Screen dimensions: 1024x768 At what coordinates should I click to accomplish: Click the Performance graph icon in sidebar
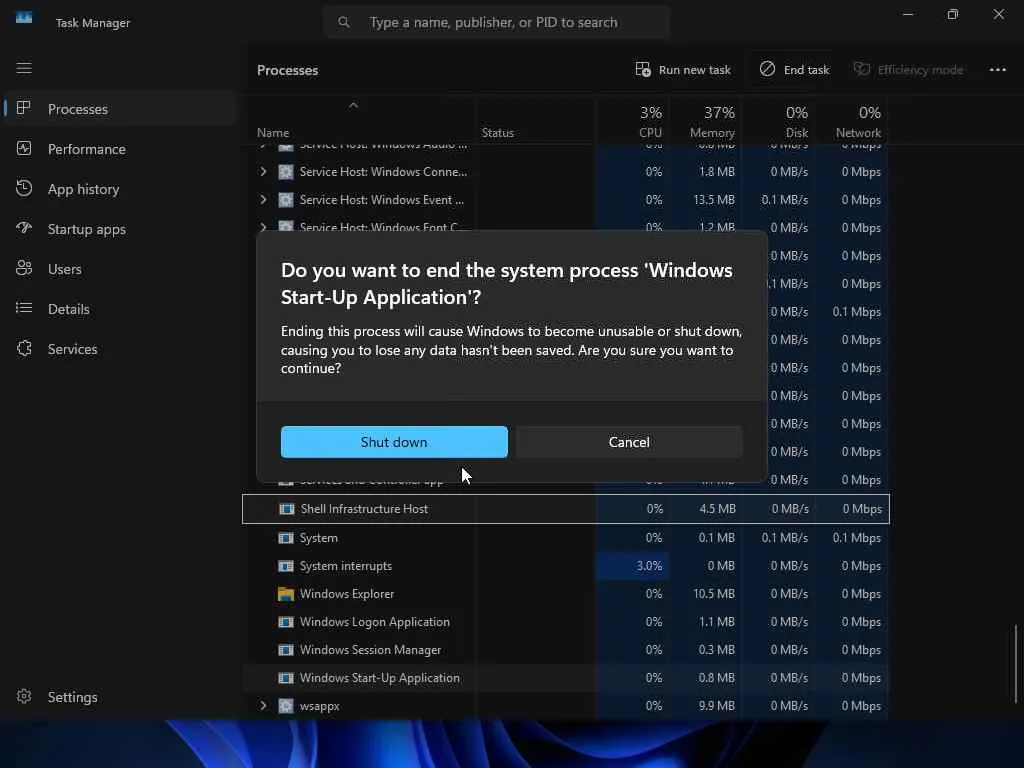click(24, 148)
